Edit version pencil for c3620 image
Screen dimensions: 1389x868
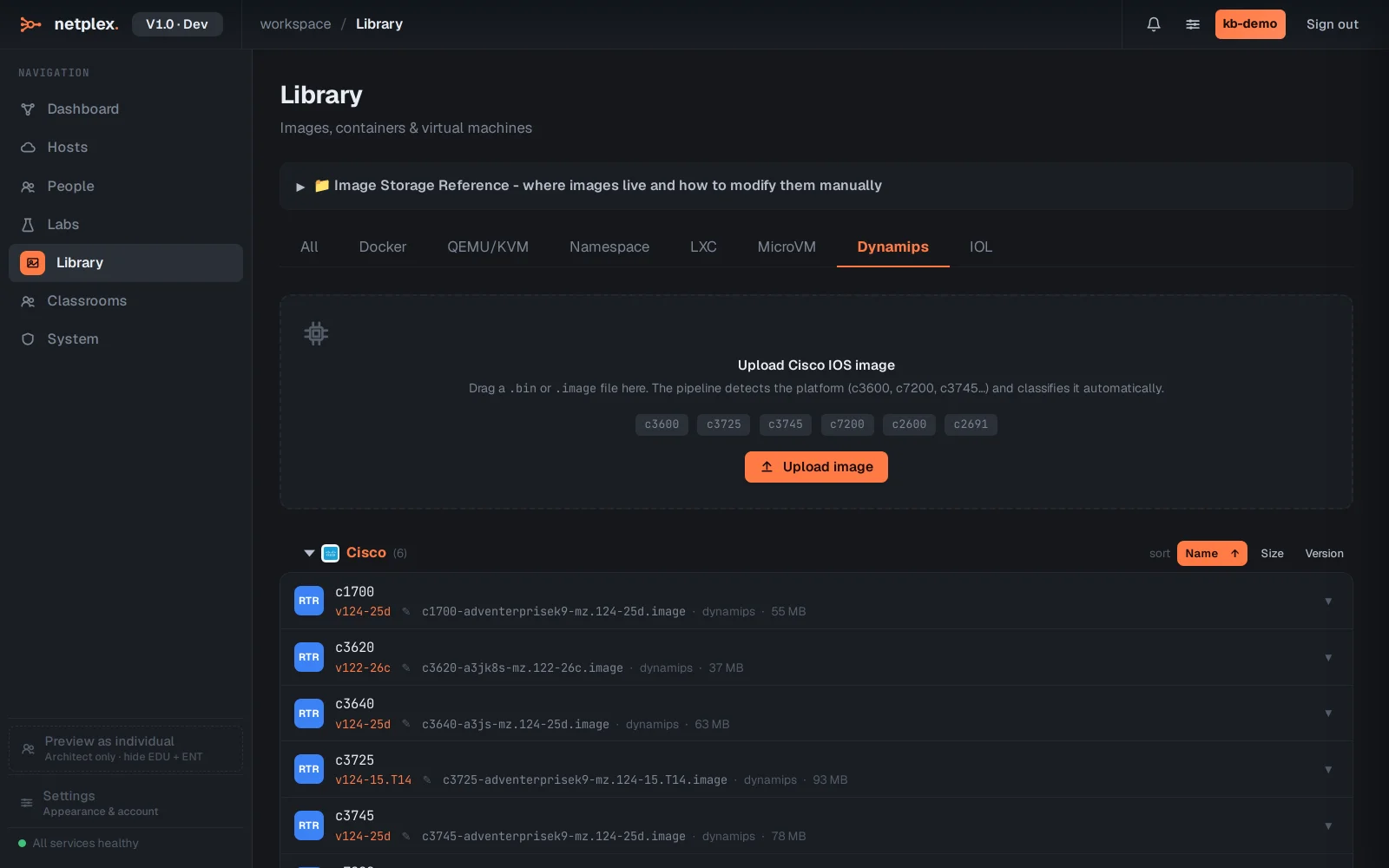tap(405, 667)
